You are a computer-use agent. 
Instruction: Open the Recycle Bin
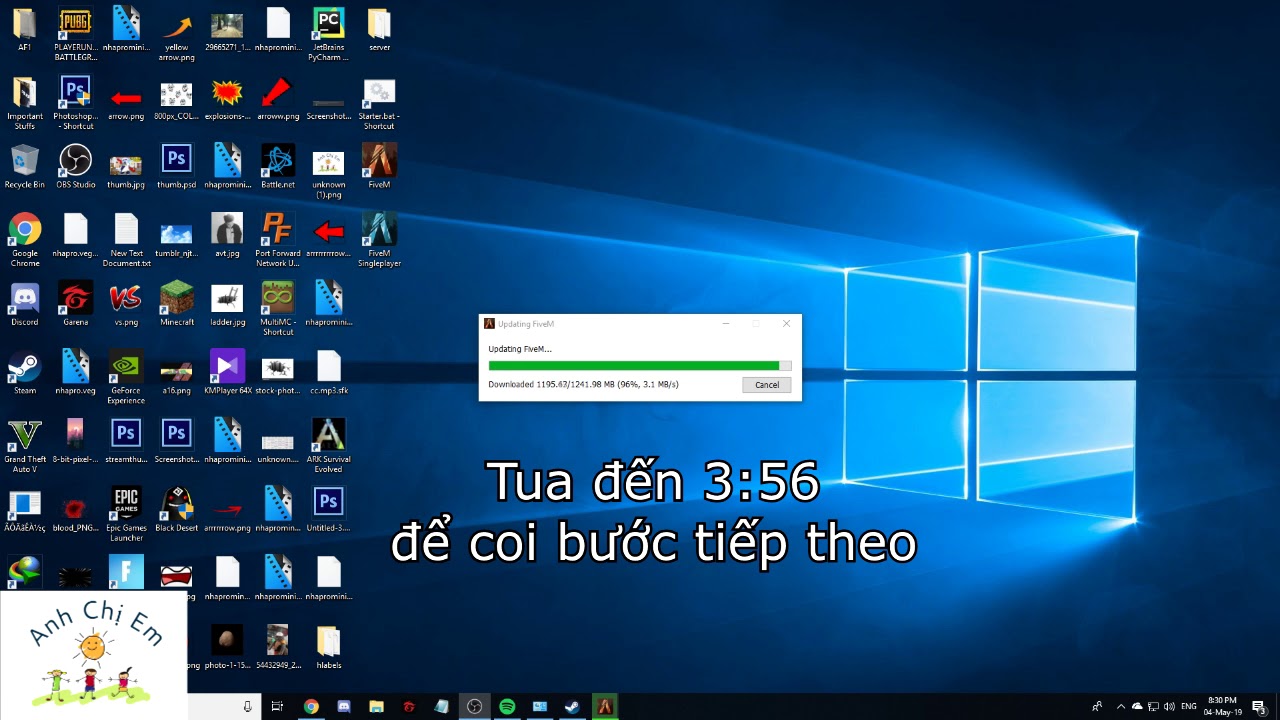click(x=24, y=166)
